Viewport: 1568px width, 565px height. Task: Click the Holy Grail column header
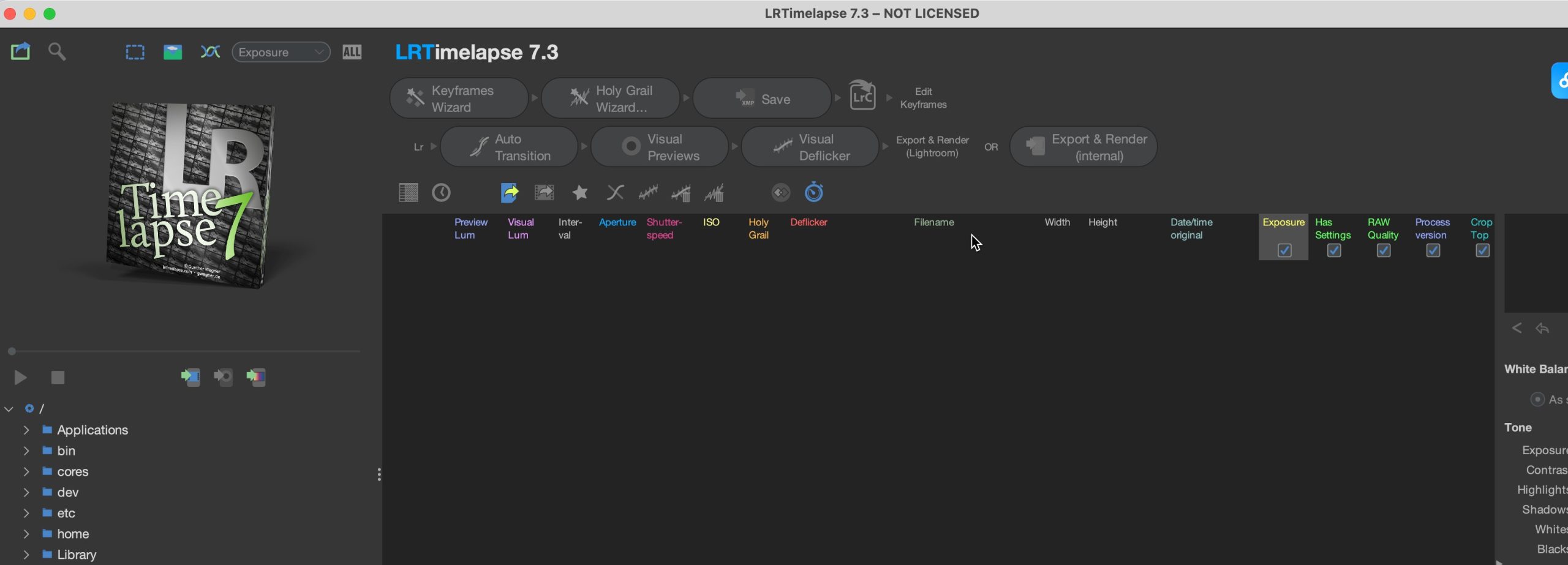pyautogui.click(x=758, y=228)
